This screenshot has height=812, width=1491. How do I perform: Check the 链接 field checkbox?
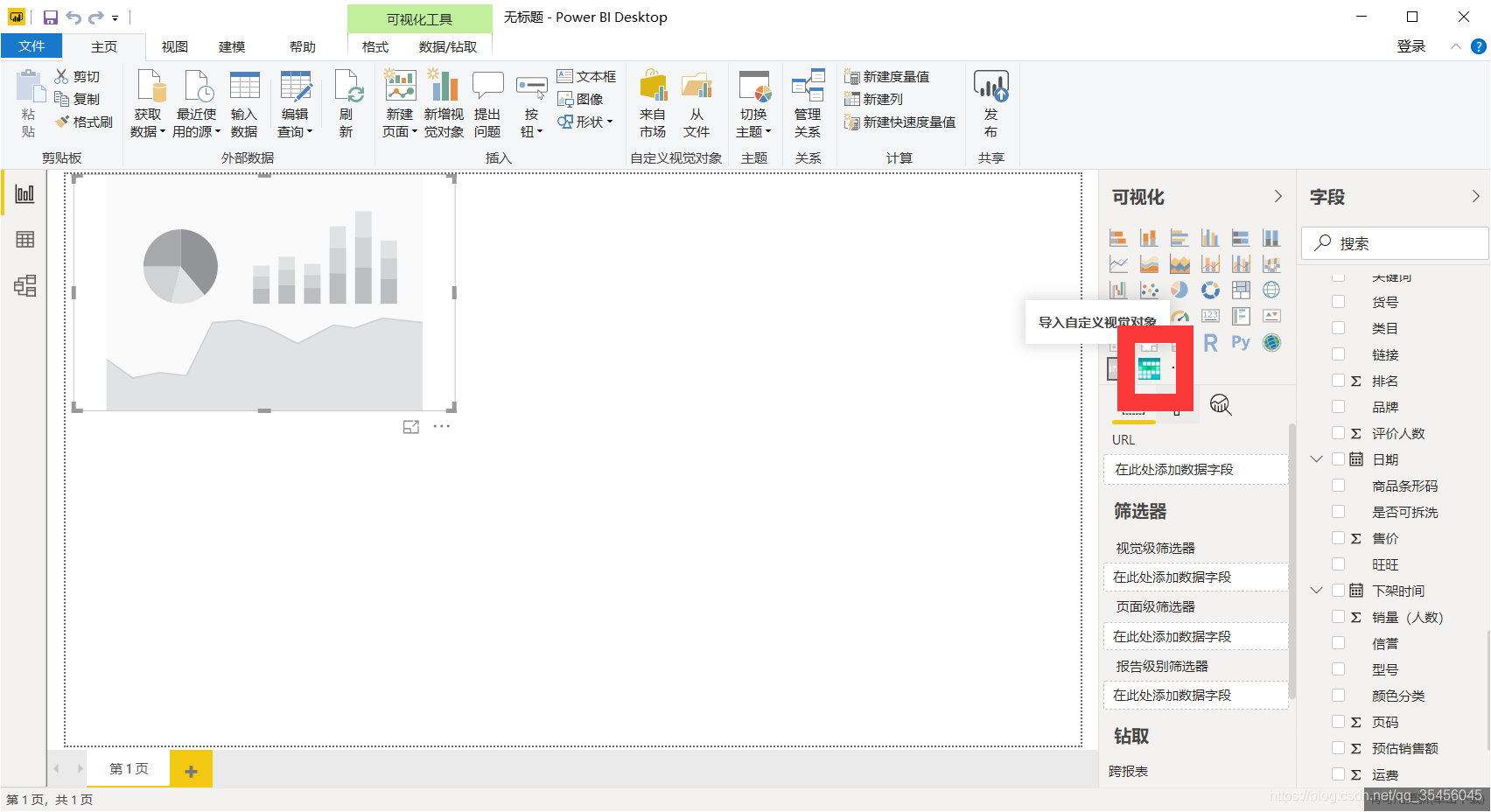[1338, 354]
